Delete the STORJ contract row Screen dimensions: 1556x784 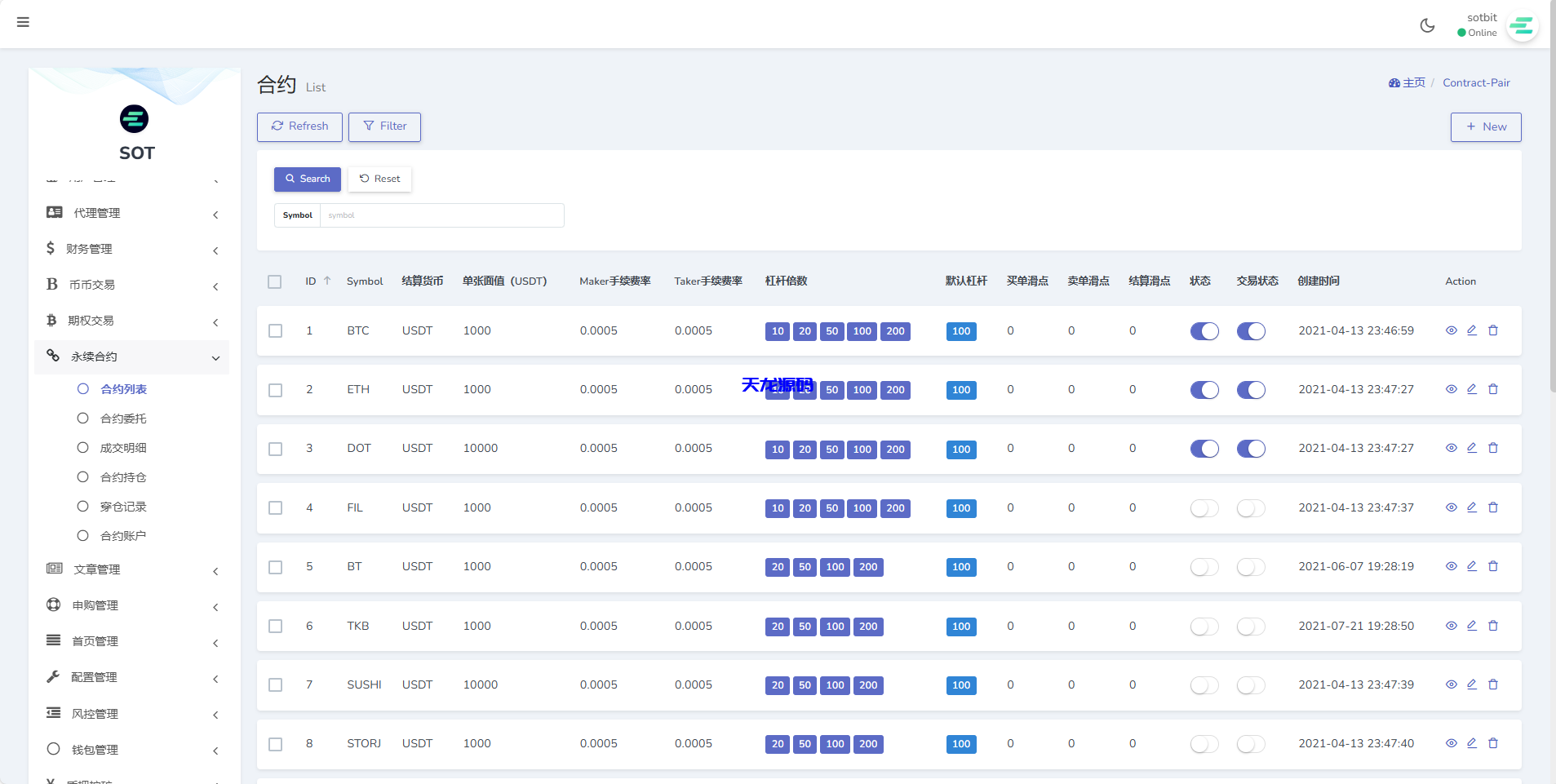tap(1493, 743)
